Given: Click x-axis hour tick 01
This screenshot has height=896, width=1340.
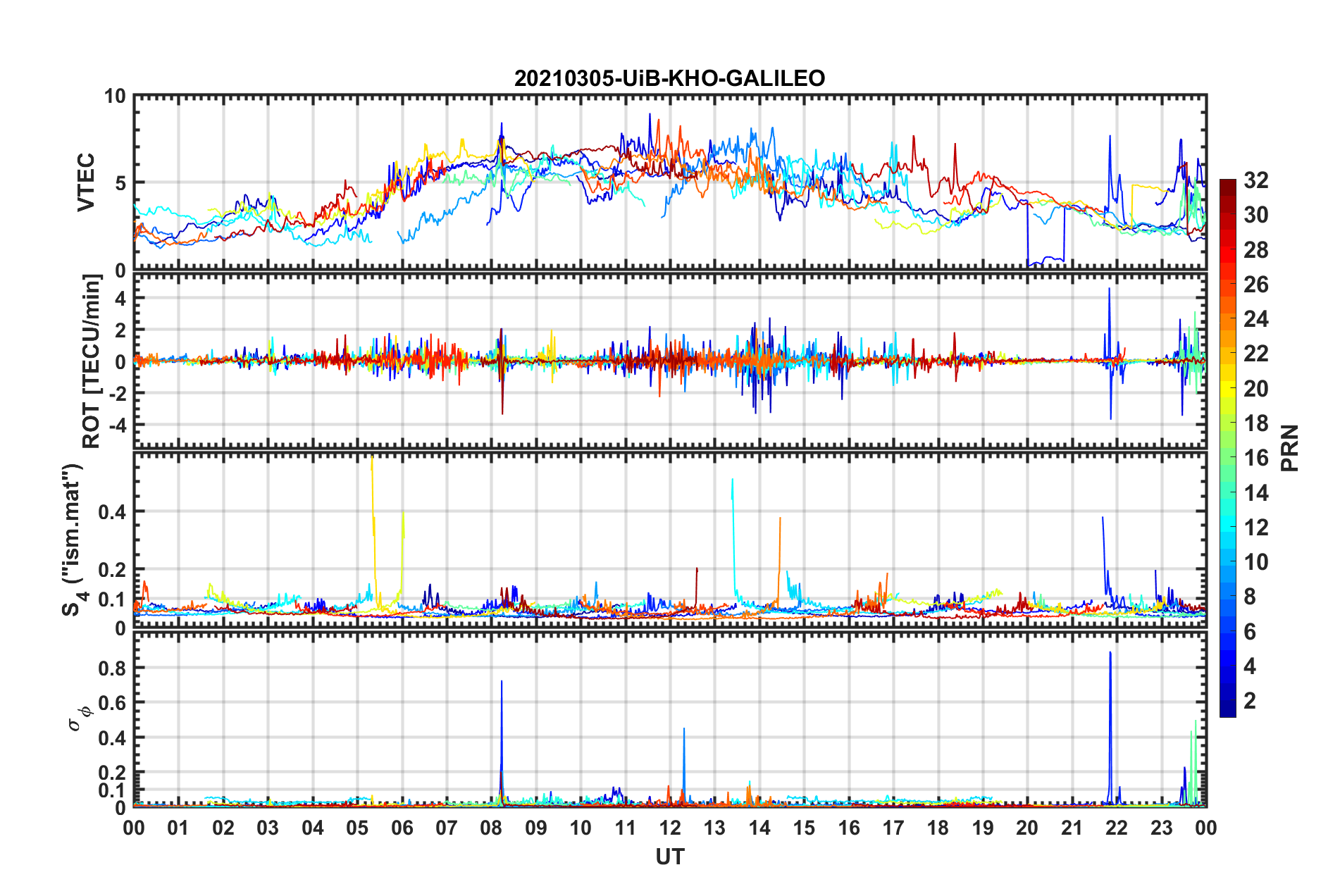Looking at the screenshot, I should (178, 828).
